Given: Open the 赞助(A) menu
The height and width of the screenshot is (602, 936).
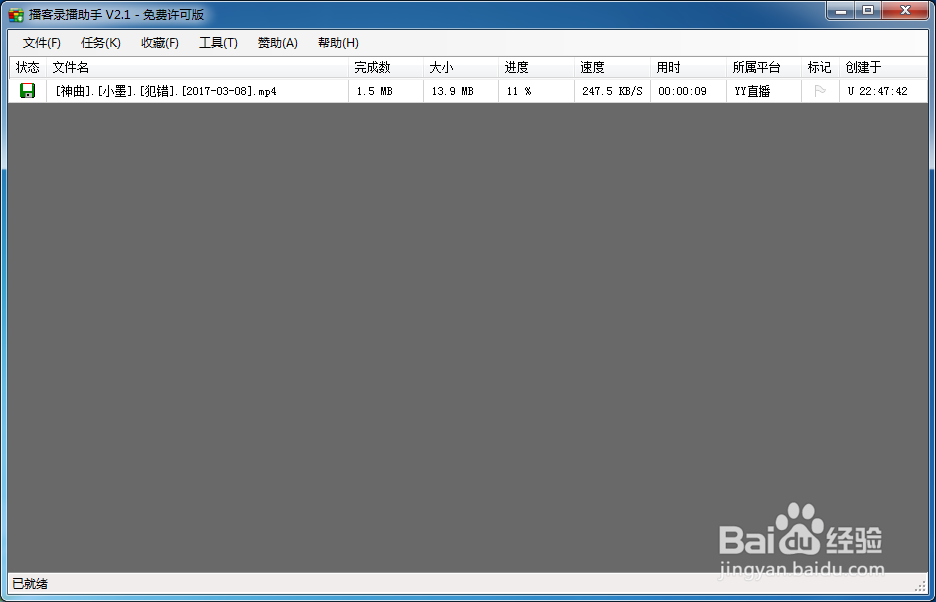Looking at the screenshot, I should coord(278,43).
